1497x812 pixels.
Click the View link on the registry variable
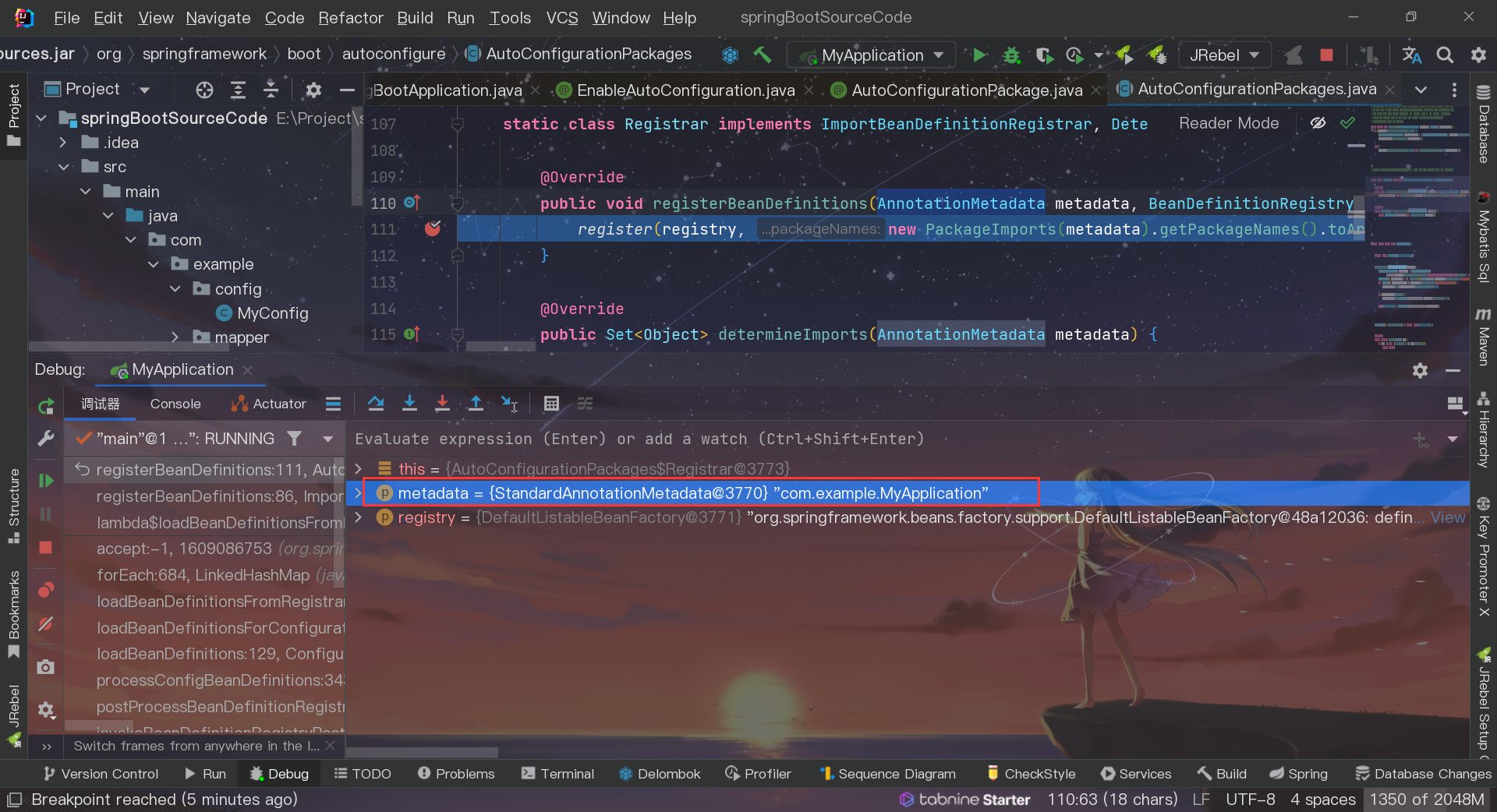[1448, 517]
